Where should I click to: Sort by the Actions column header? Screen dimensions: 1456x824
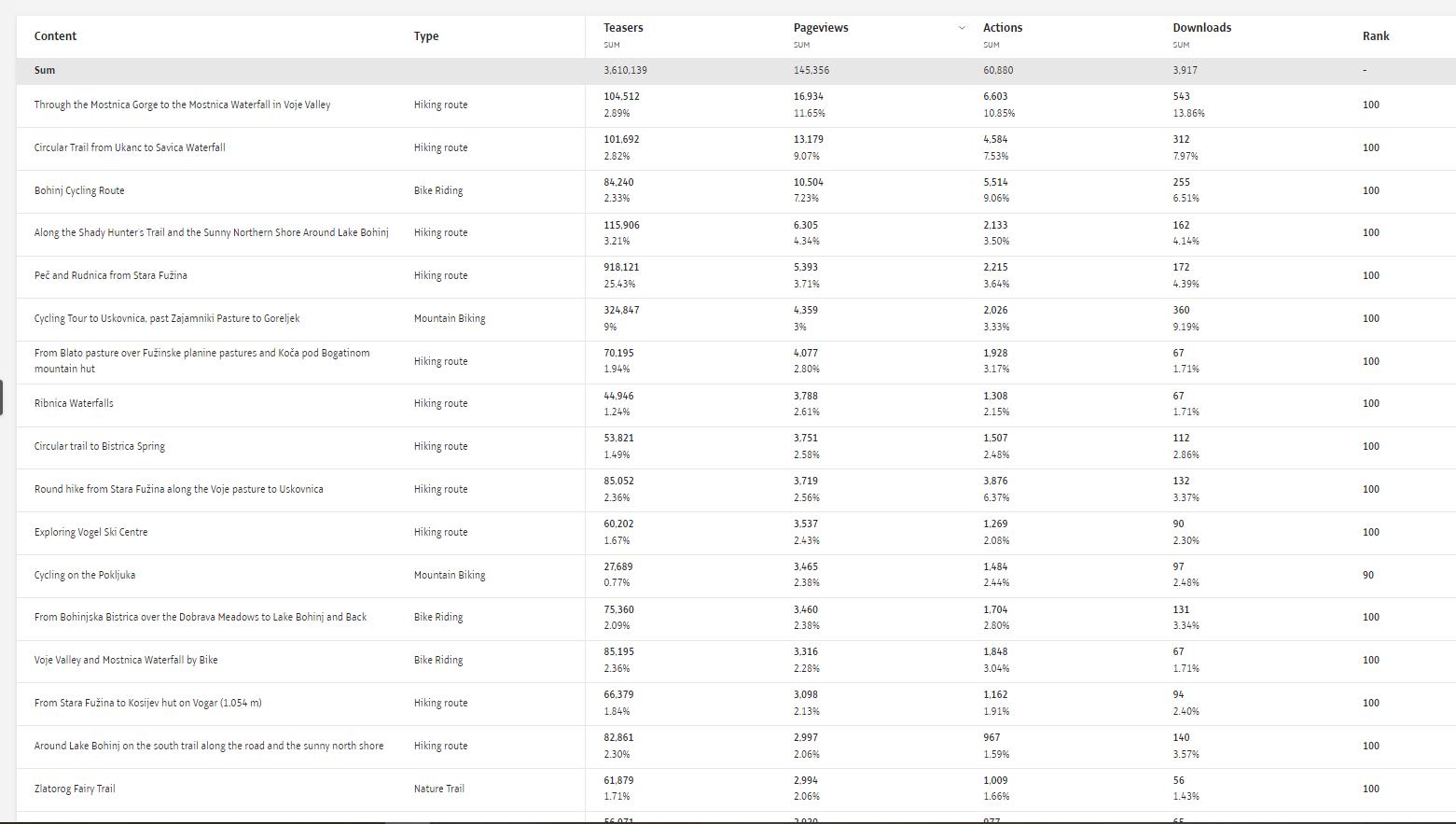pos(1003,28)
